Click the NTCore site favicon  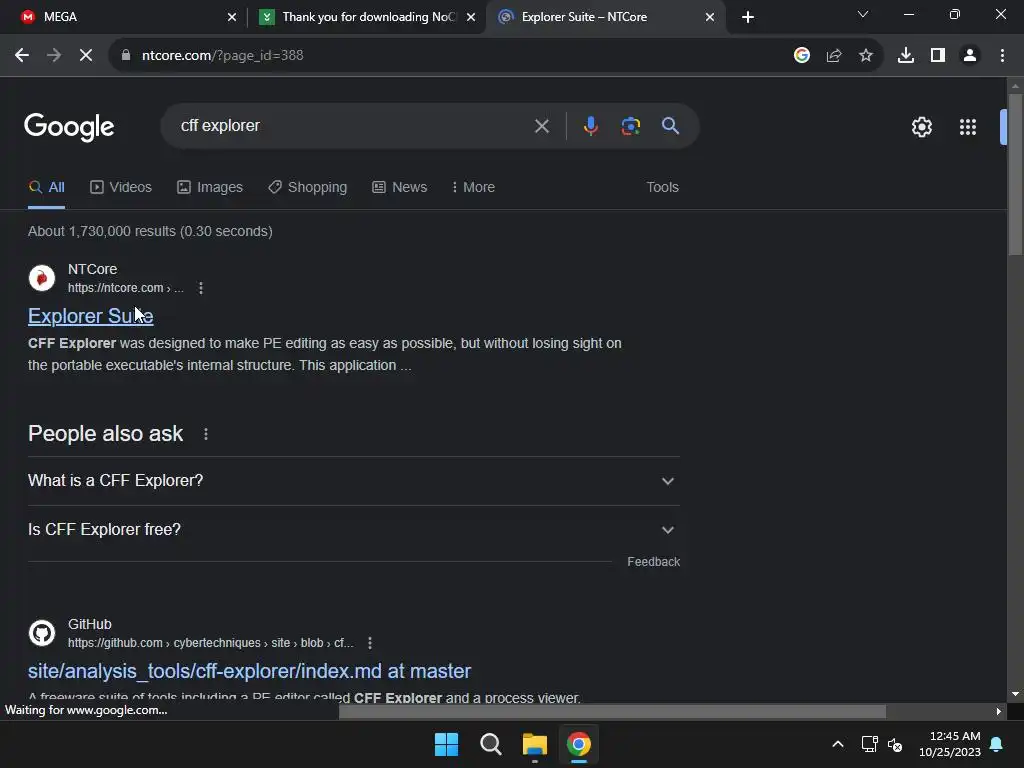42,278
